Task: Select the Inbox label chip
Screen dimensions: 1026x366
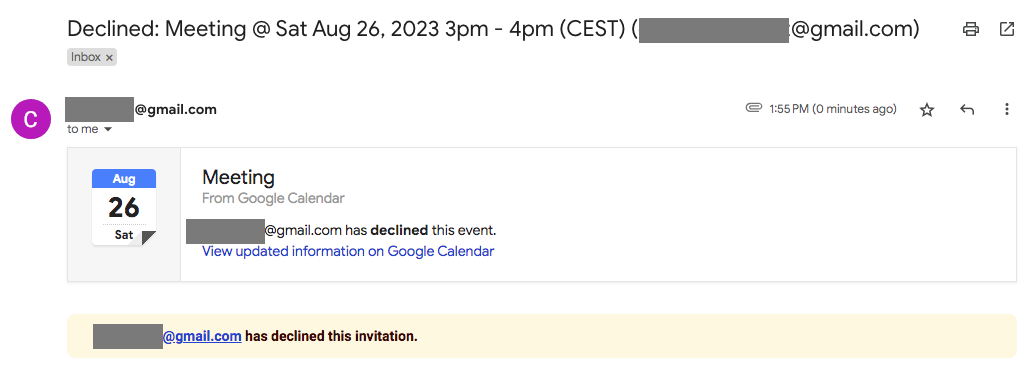Action: [x=92, y=58]
